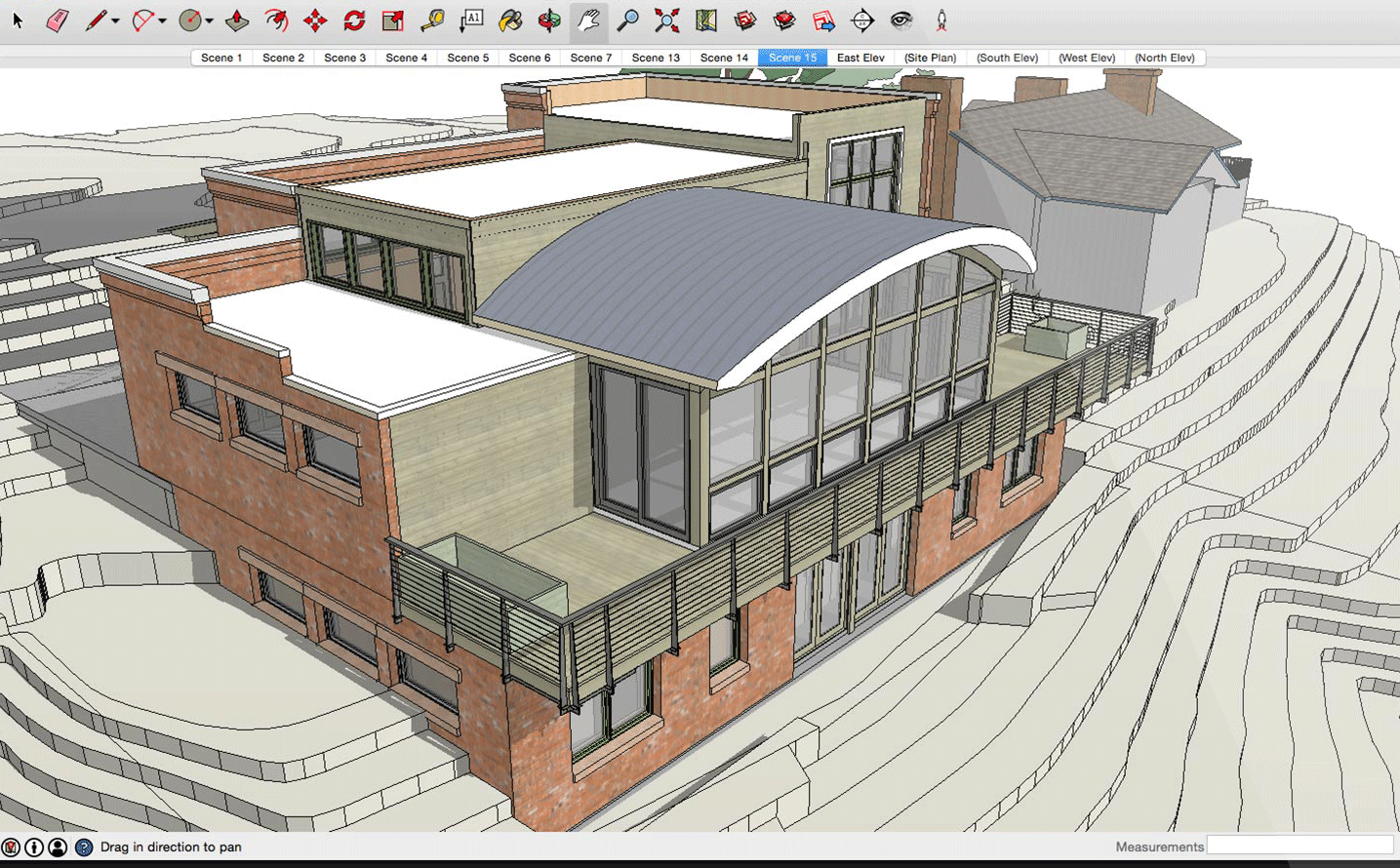Switch to Scene 5 tab
The height and width of the screenshot is (868, 1400).
(x=467, y=58)
